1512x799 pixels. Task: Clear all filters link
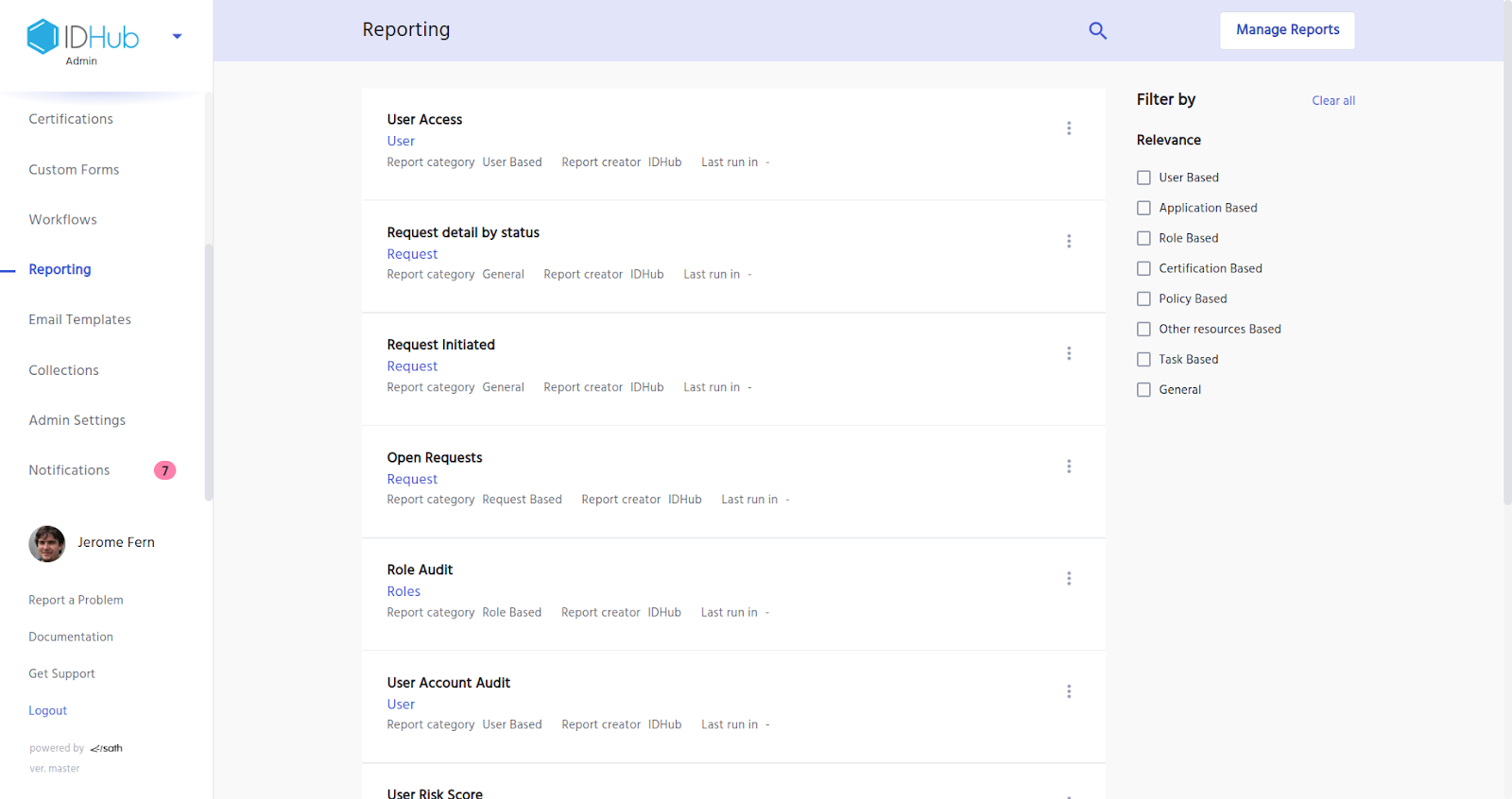1332,101
